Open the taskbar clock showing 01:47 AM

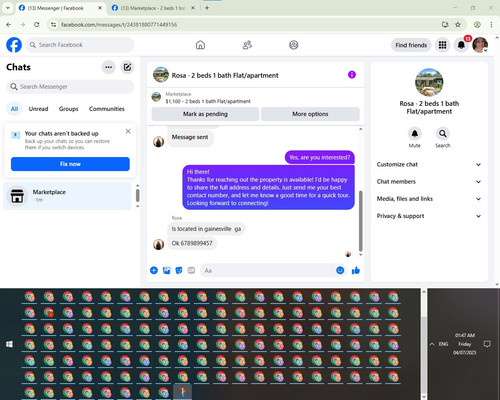coord(465,344)
